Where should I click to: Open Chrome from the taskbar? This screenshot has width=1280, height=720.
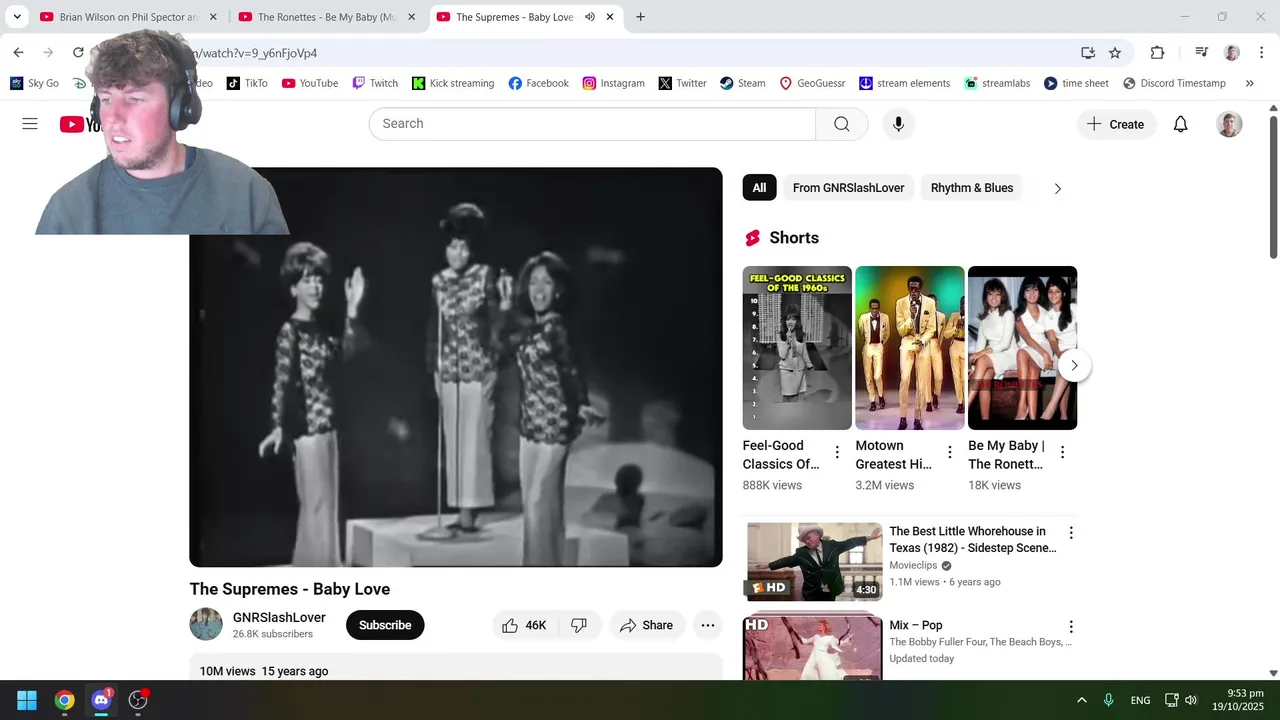click(64, 700)
